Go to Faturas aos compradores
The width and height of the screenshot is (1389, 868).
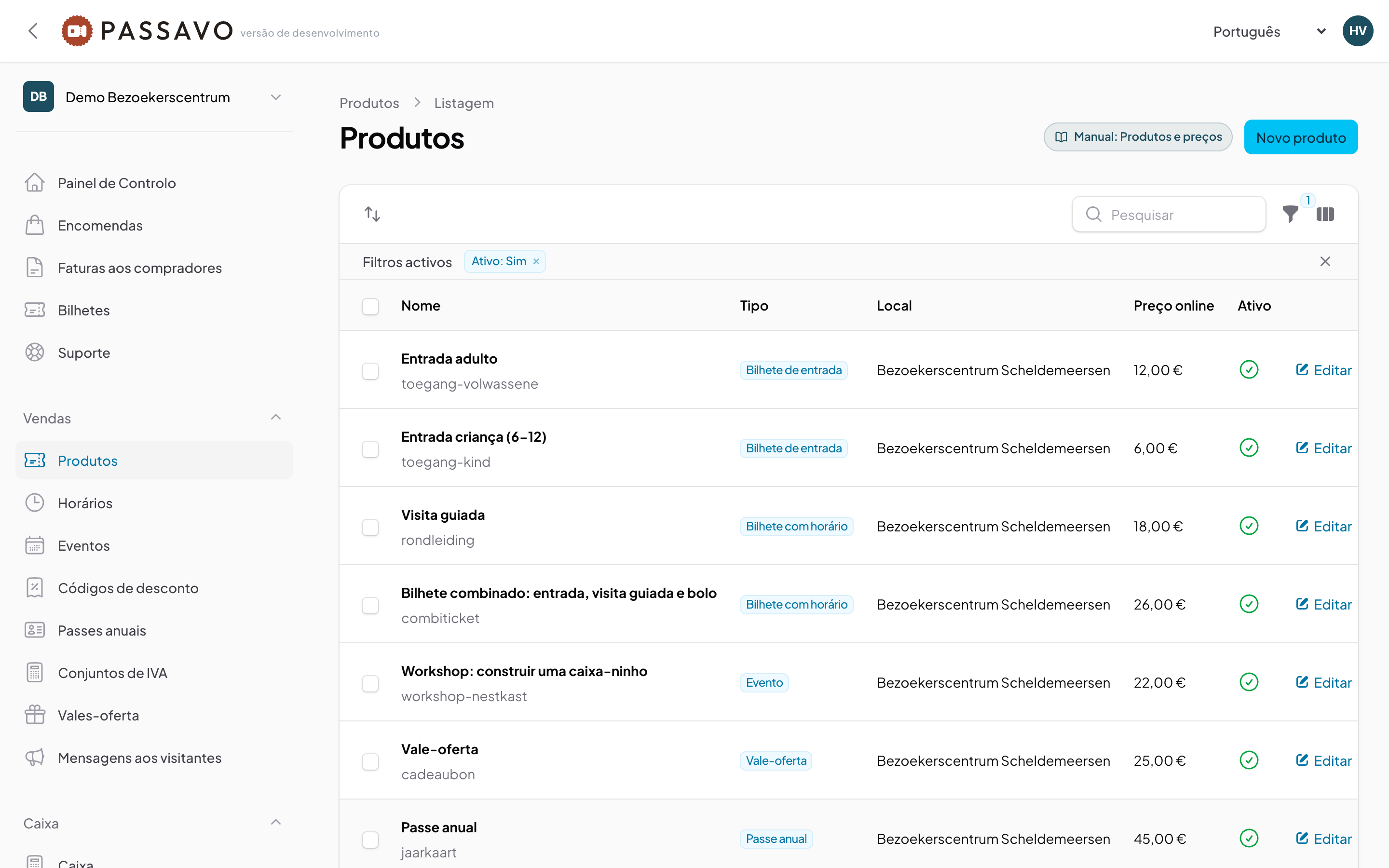click(x=154, y=268)
